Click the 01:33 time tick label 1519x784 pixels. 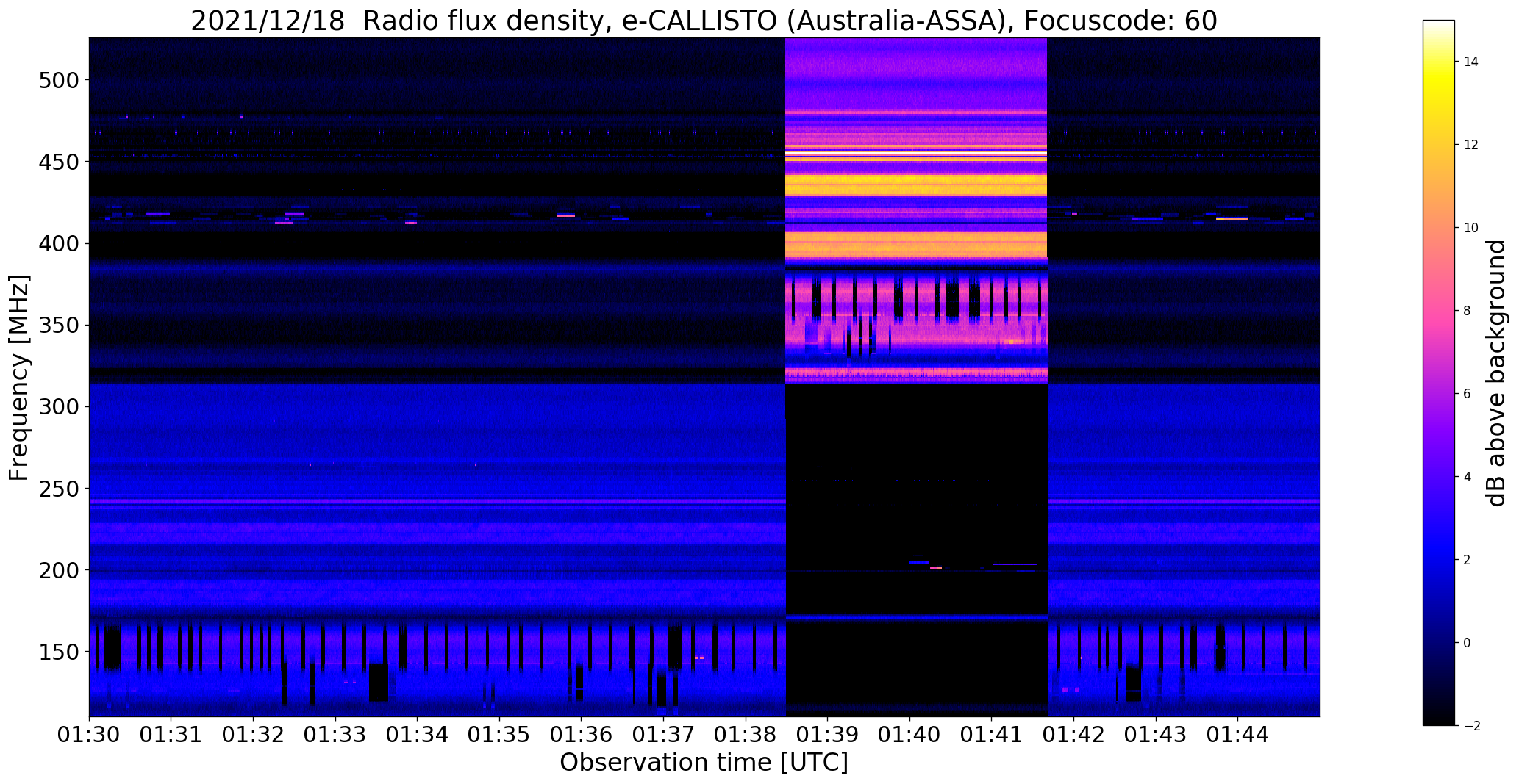point(335,735)
